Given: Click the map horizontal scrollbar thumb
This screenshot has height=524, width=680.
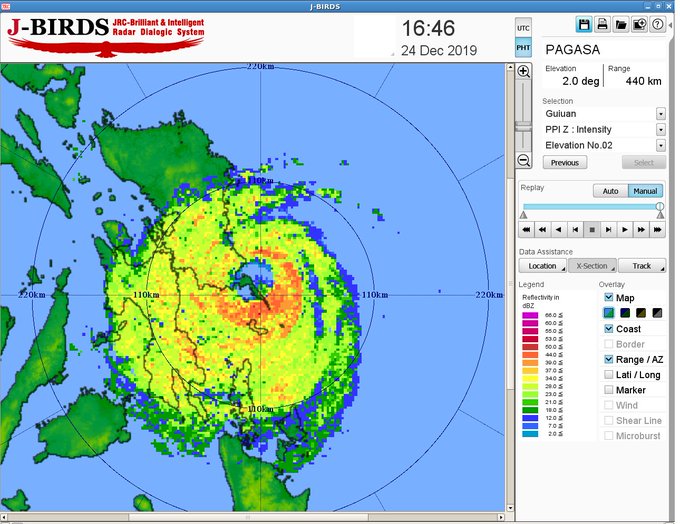Looking at the screenshot, I should click(248, 517).
